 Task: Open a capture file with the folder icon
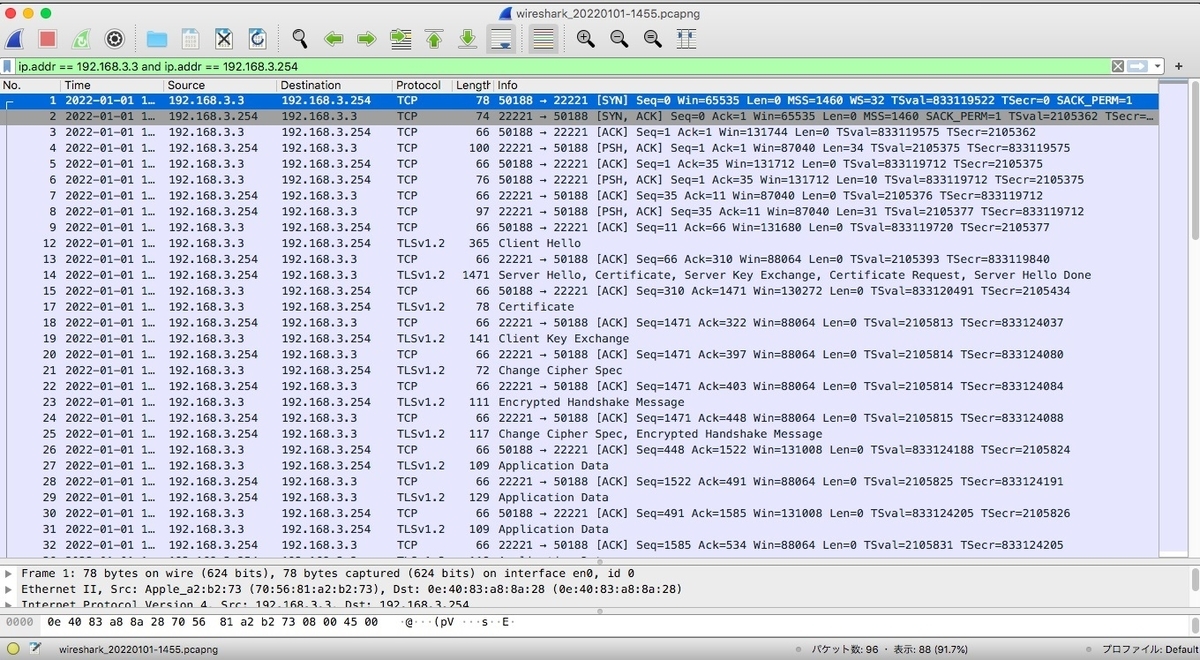pos(156,38)
